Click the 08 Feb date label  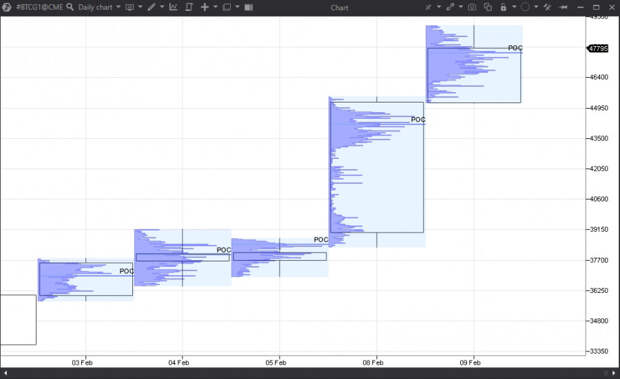pyautogui.click(x=373, y=362)
